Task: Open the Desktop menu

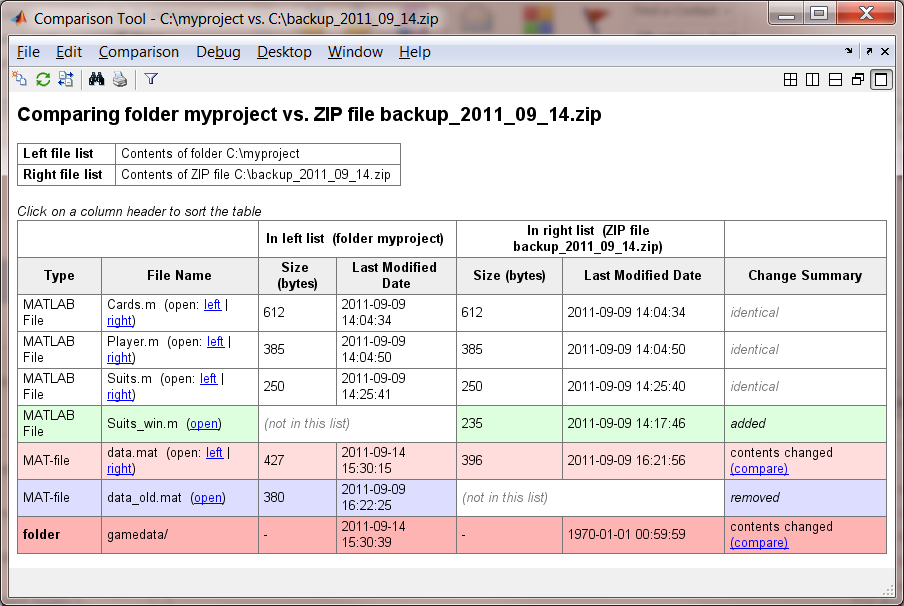Action: [x=284, y=52]
